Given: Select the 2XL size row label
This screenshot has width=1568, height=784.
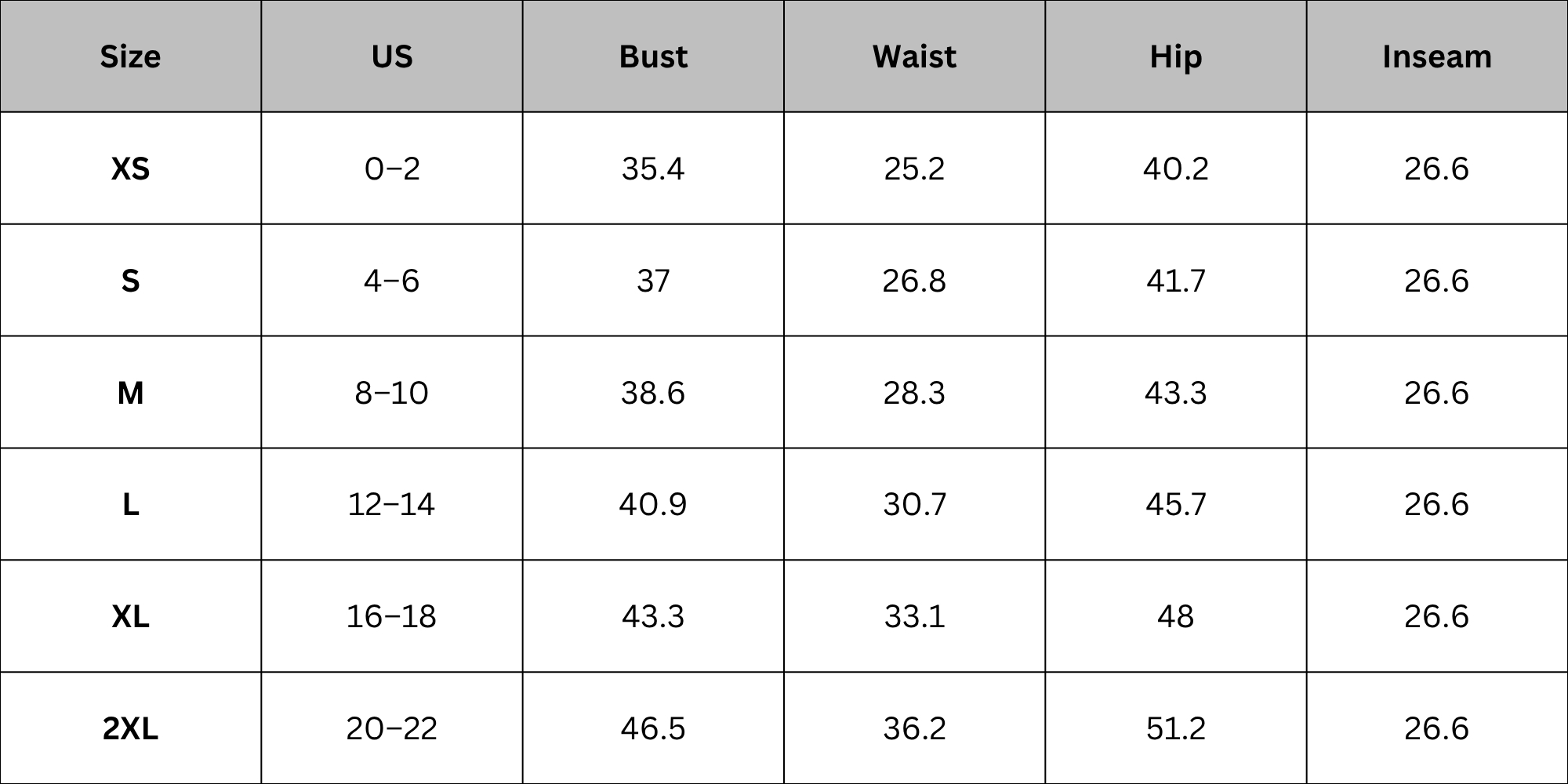Looking at the screenshot, I should coord(130,728).
